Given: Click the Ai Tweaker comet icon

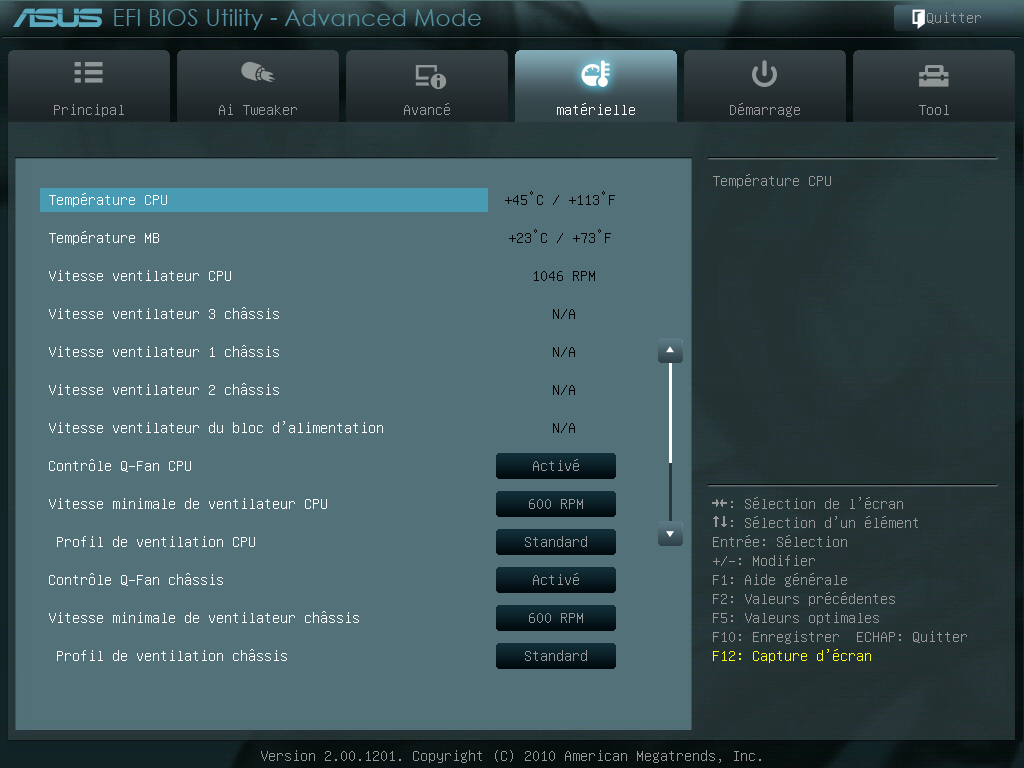Looking at the screenshot, I should click(x=257, y=73).
